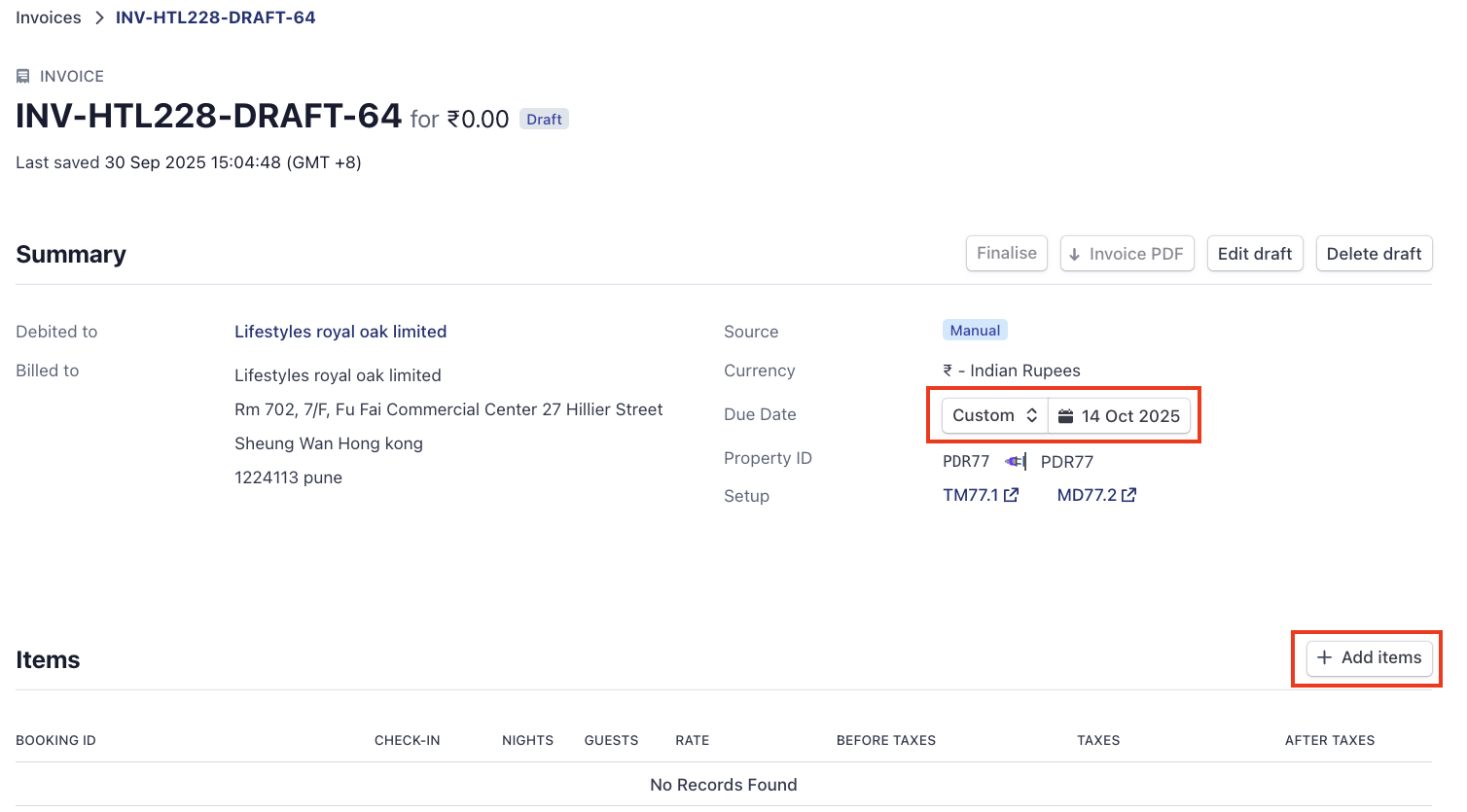The height and width of the screenshot is (812, 1467).
Task: Go back to Invoices breadcrumb
Action: point(49,18)
